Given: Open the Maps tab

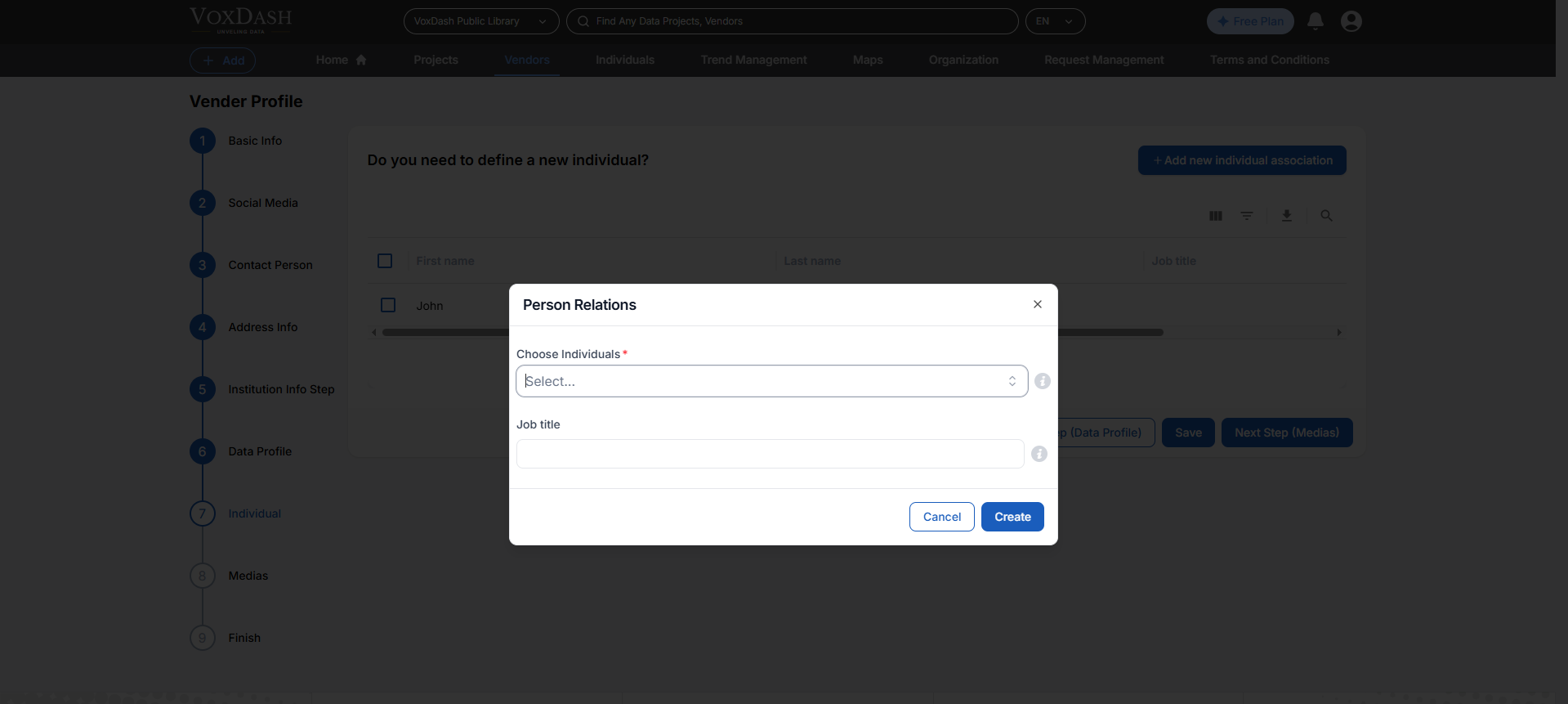Looking at the screenshot, I should point(868,60).
